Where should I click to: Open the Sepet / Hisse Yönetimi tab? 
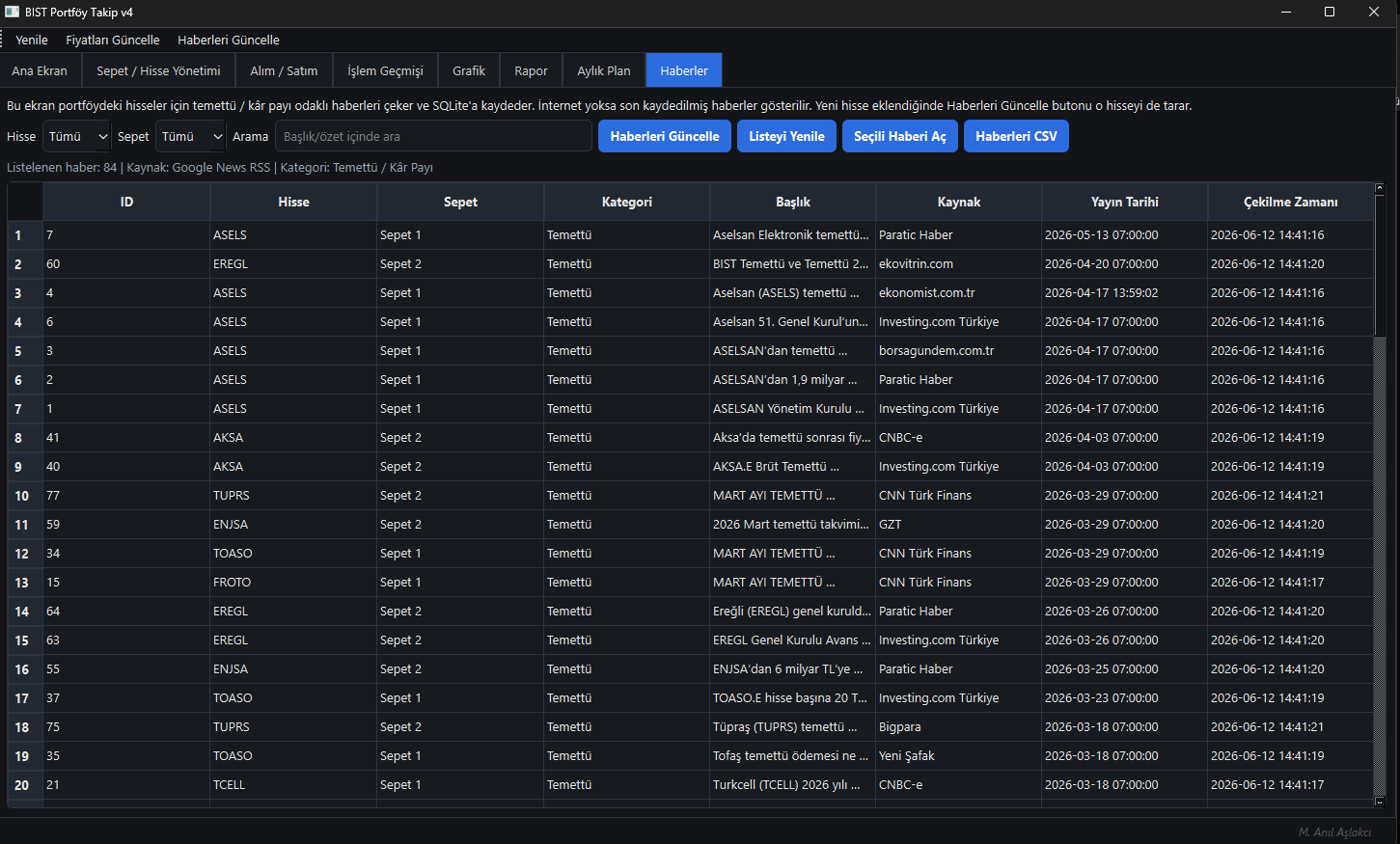pyautogui.click(x=158, y=70)
